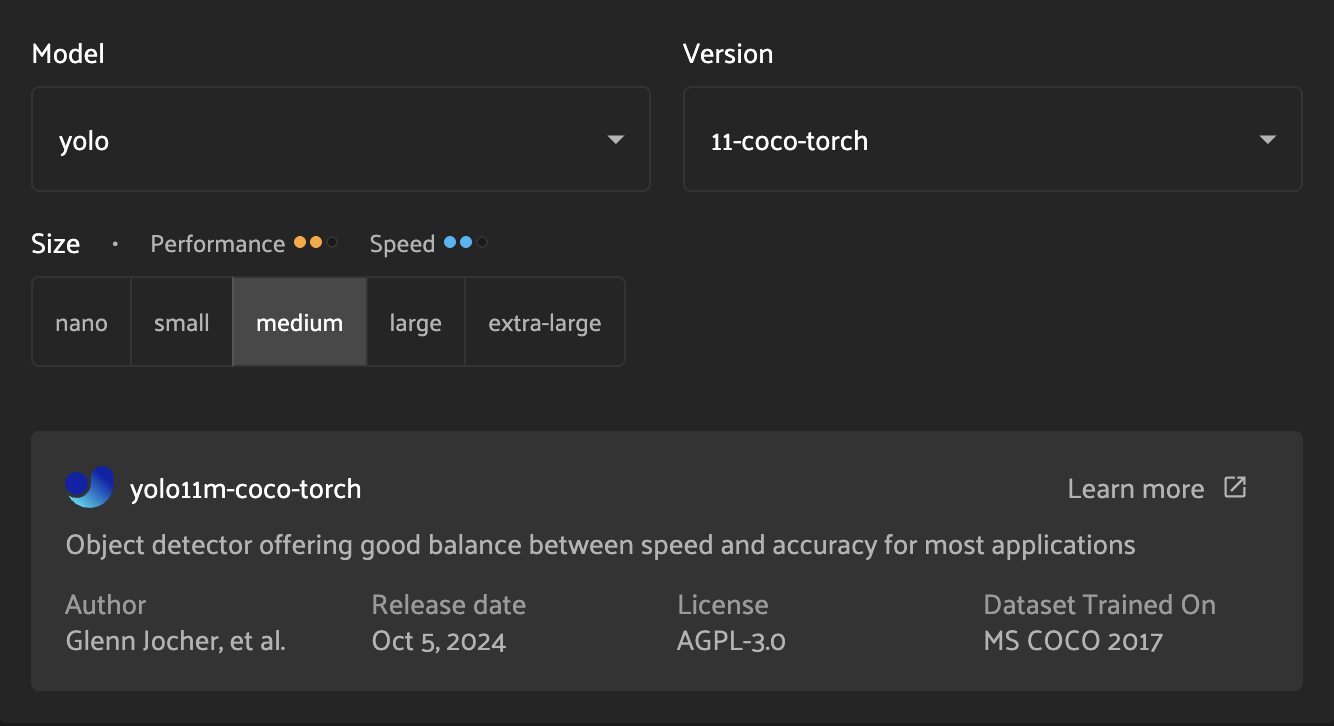Click the Version dropdown caret
This screenshot has width=1334, height=726.
pyautogui.click(x=1268, y=140)
